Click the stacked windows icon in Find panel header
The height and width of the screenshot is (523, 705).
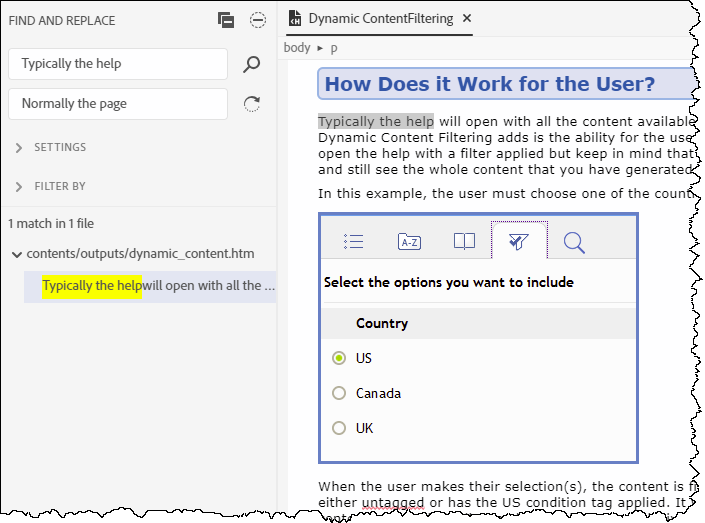click(226, 20)
